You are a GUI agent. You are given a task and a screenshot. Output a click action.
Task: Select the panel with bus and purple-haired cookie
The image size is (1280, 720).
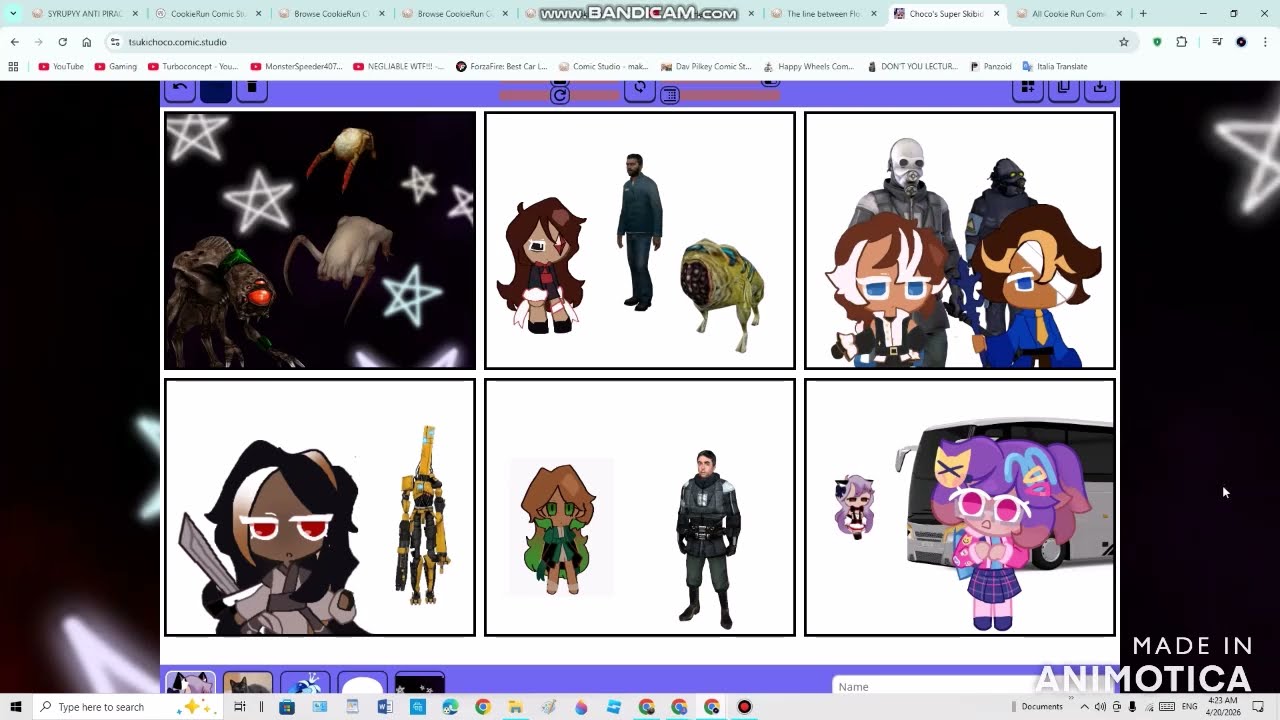(x=960, y=507)
